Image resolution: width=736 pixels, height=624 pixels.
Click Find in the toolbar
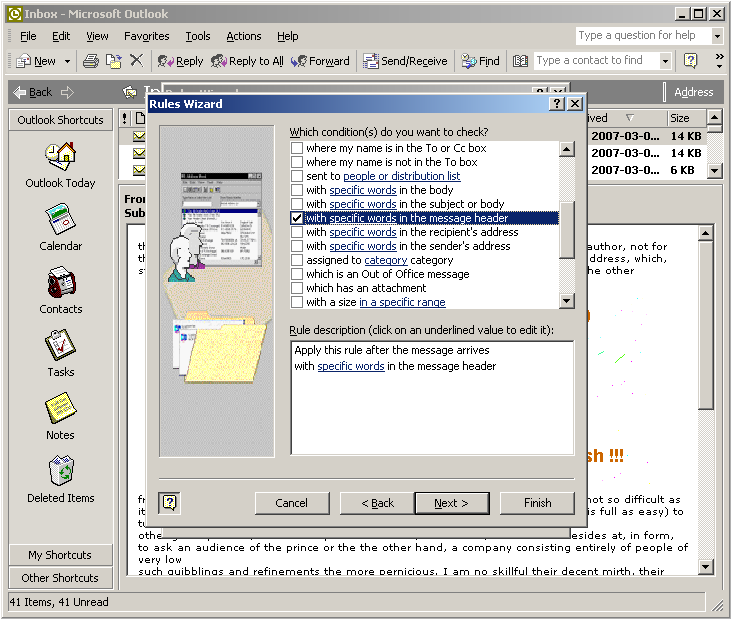(x=481, y=62)
